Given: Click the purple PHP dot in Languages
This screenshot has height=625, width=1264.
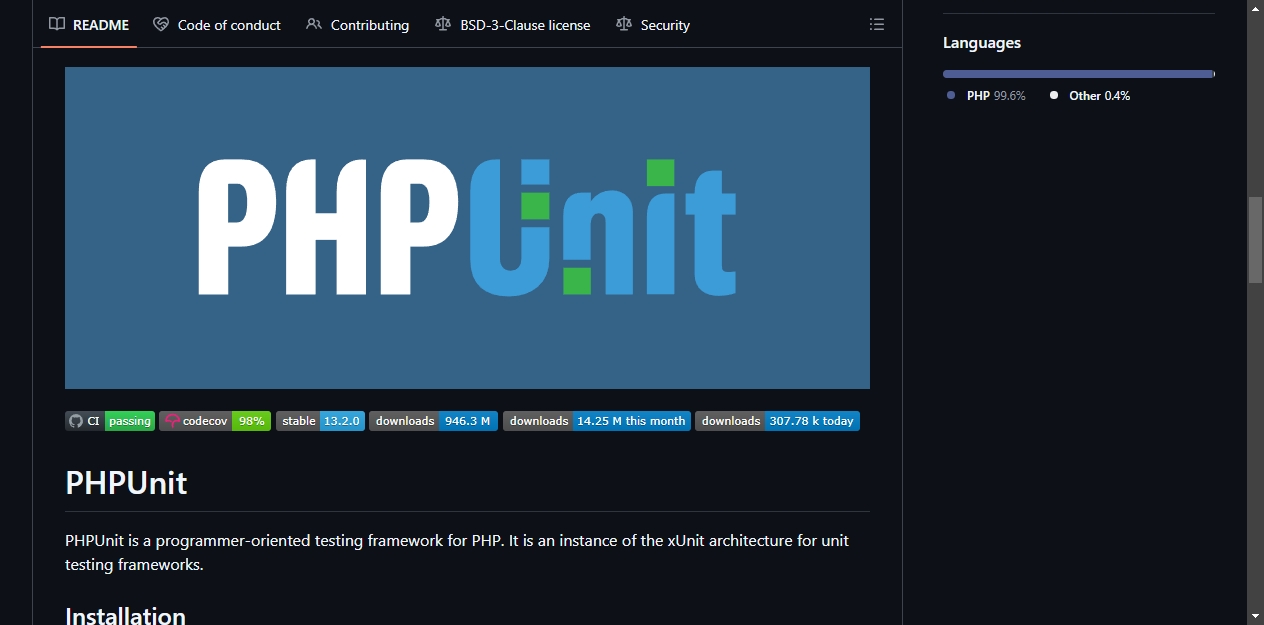Looking at the screenshot, I should click(x=951, y=95).
